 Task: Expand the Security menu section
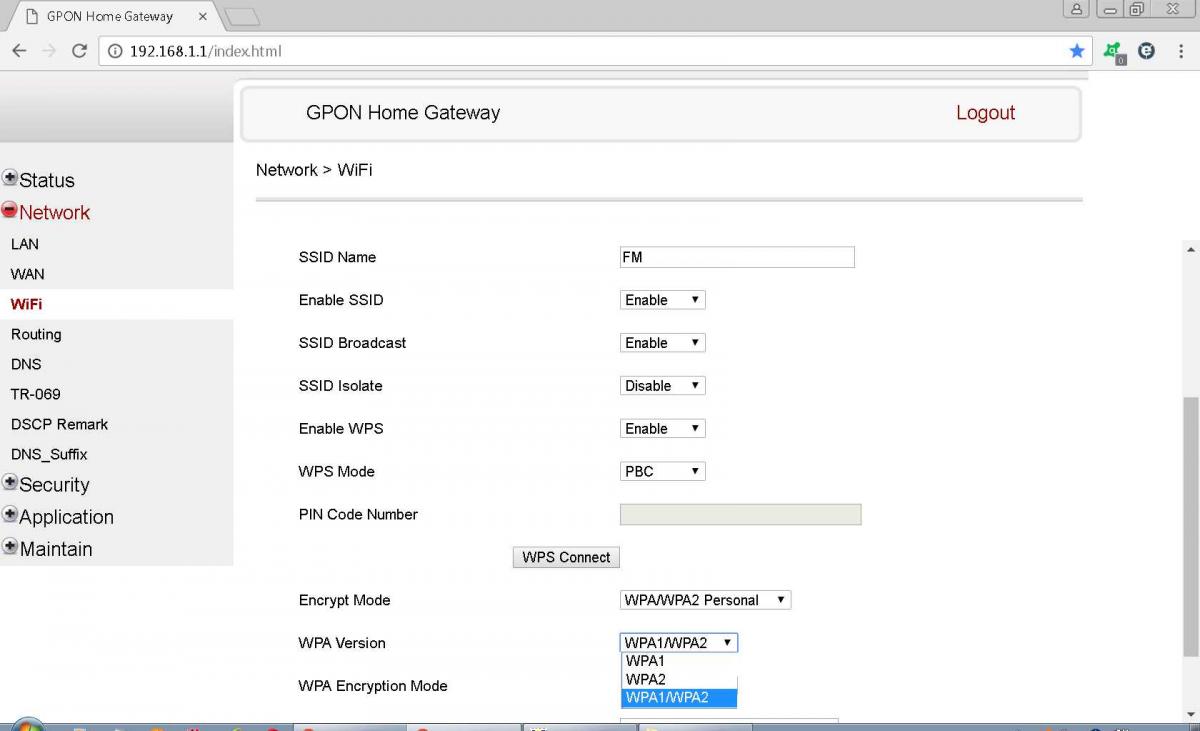[x=10, y=483]
